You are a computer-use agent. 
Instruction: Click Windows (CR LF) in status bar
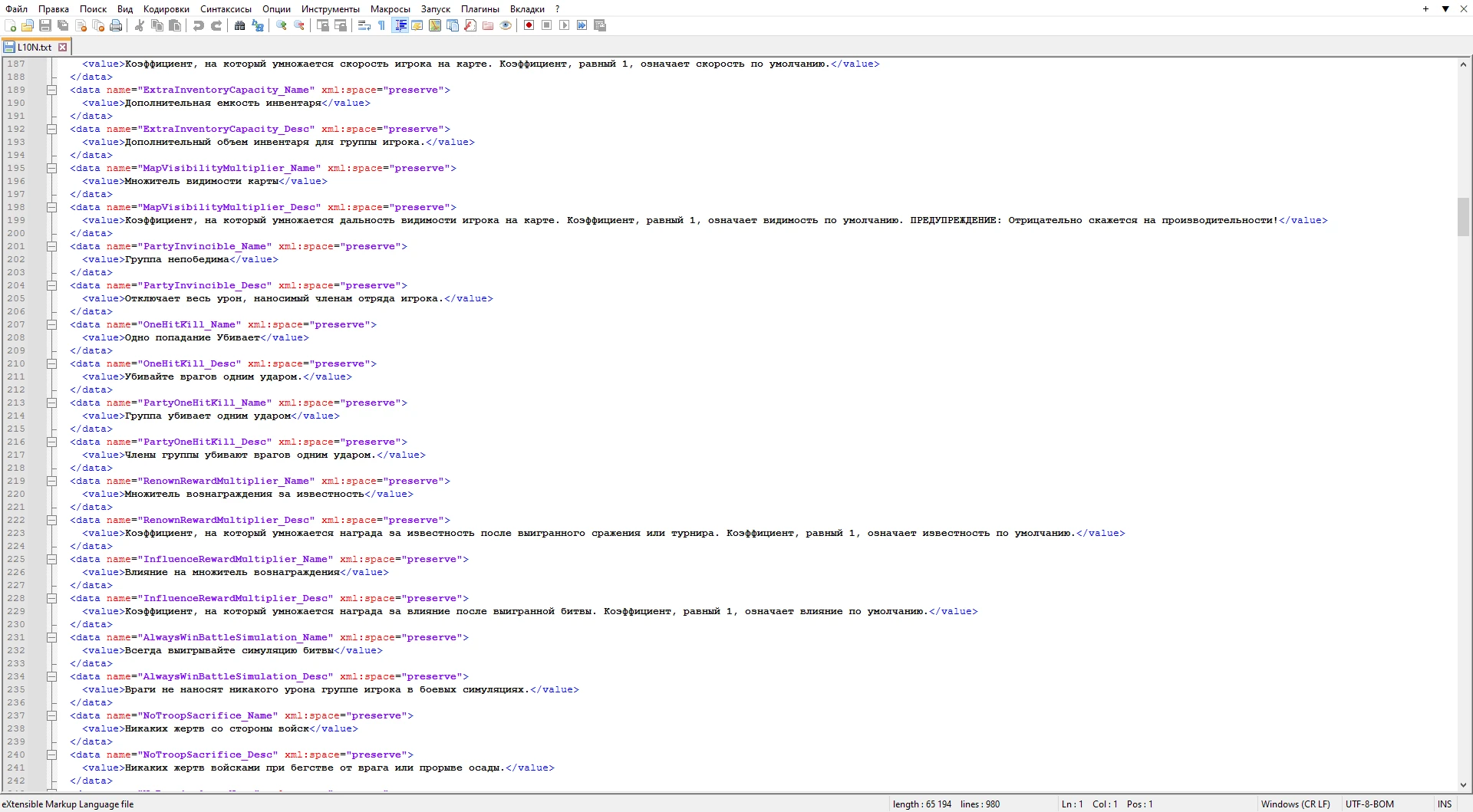click(x=1295, y=804)
